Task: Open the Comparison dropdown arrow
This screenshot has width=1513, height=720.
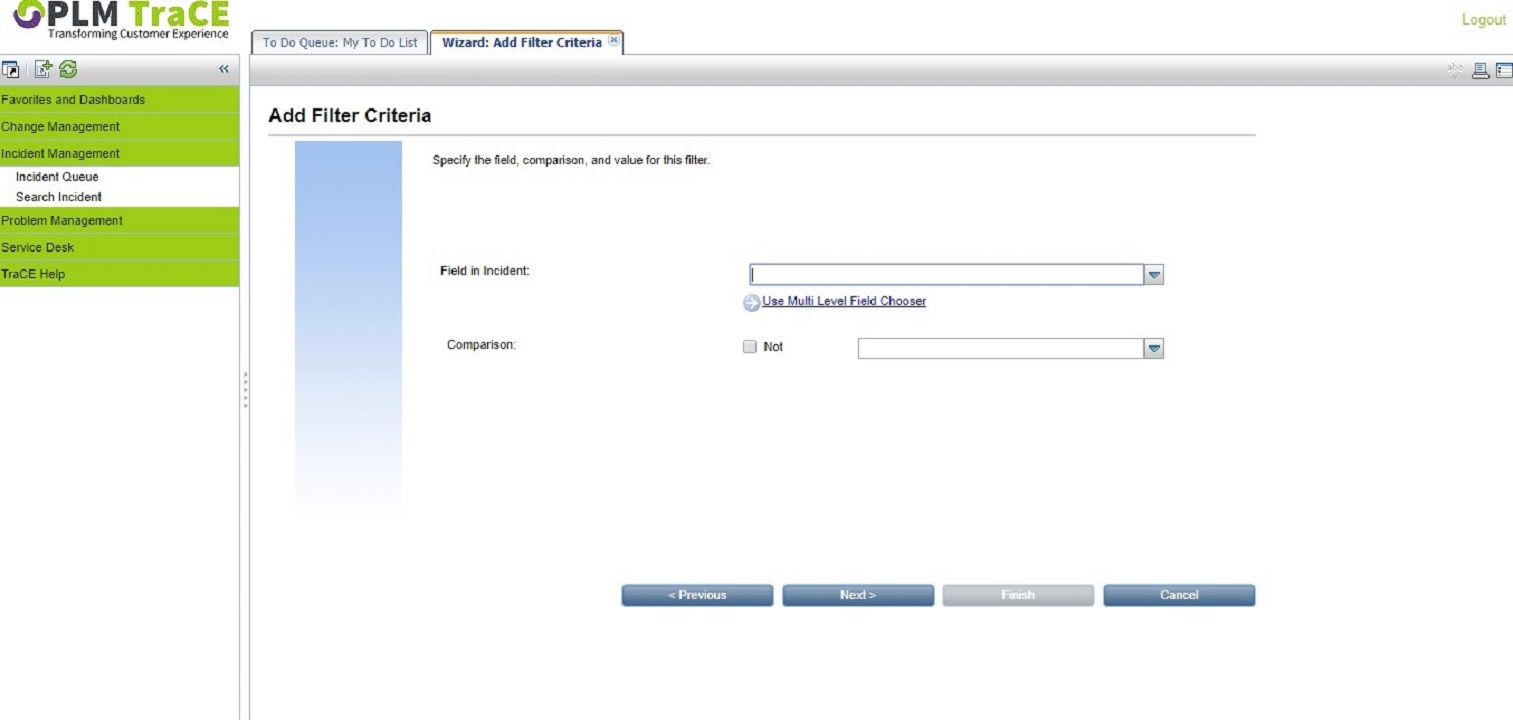Action: [x=1154, y=348]
